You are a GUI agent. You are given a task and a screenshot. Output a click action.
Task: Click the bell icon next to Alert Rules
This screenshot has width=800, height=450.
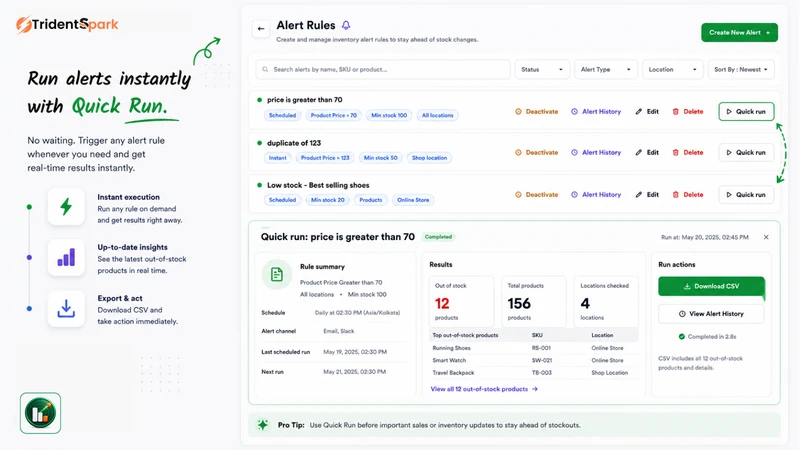click(346, 25)
